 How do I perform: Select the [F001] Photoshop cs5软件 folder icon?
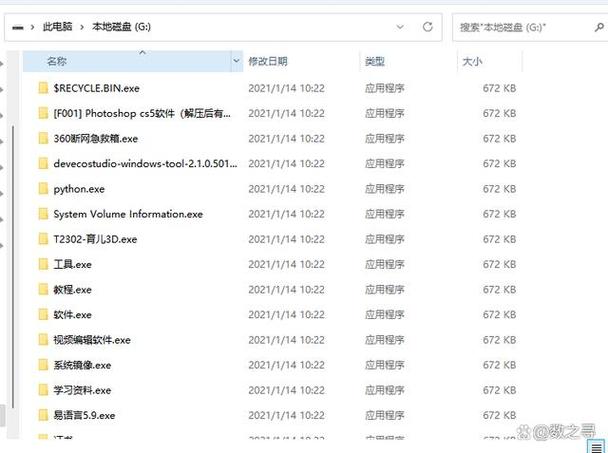(43, 113)
